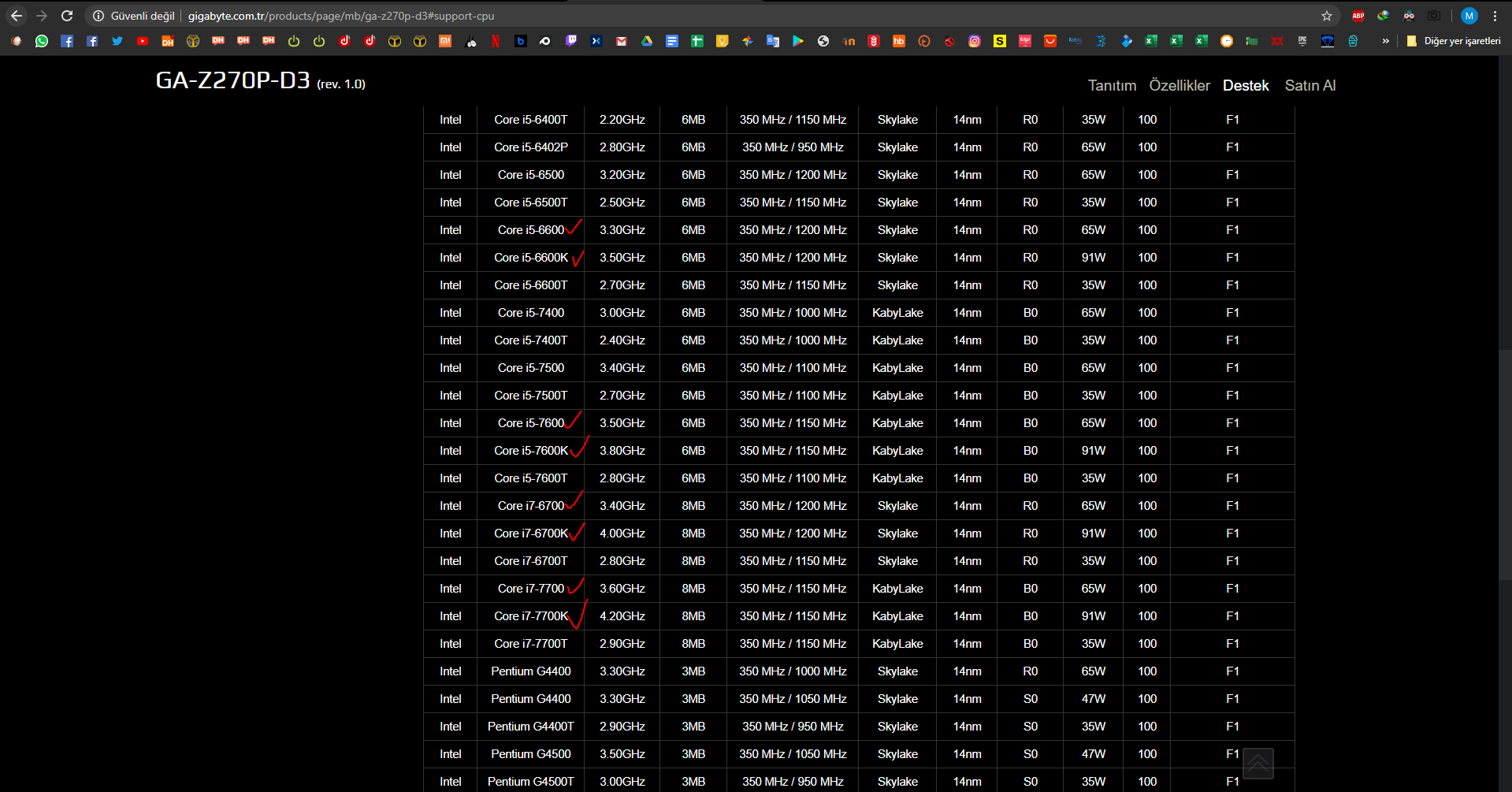Open the Google Play bookmark
Viewport: 1512px width, 792px height.
(798, 41)
